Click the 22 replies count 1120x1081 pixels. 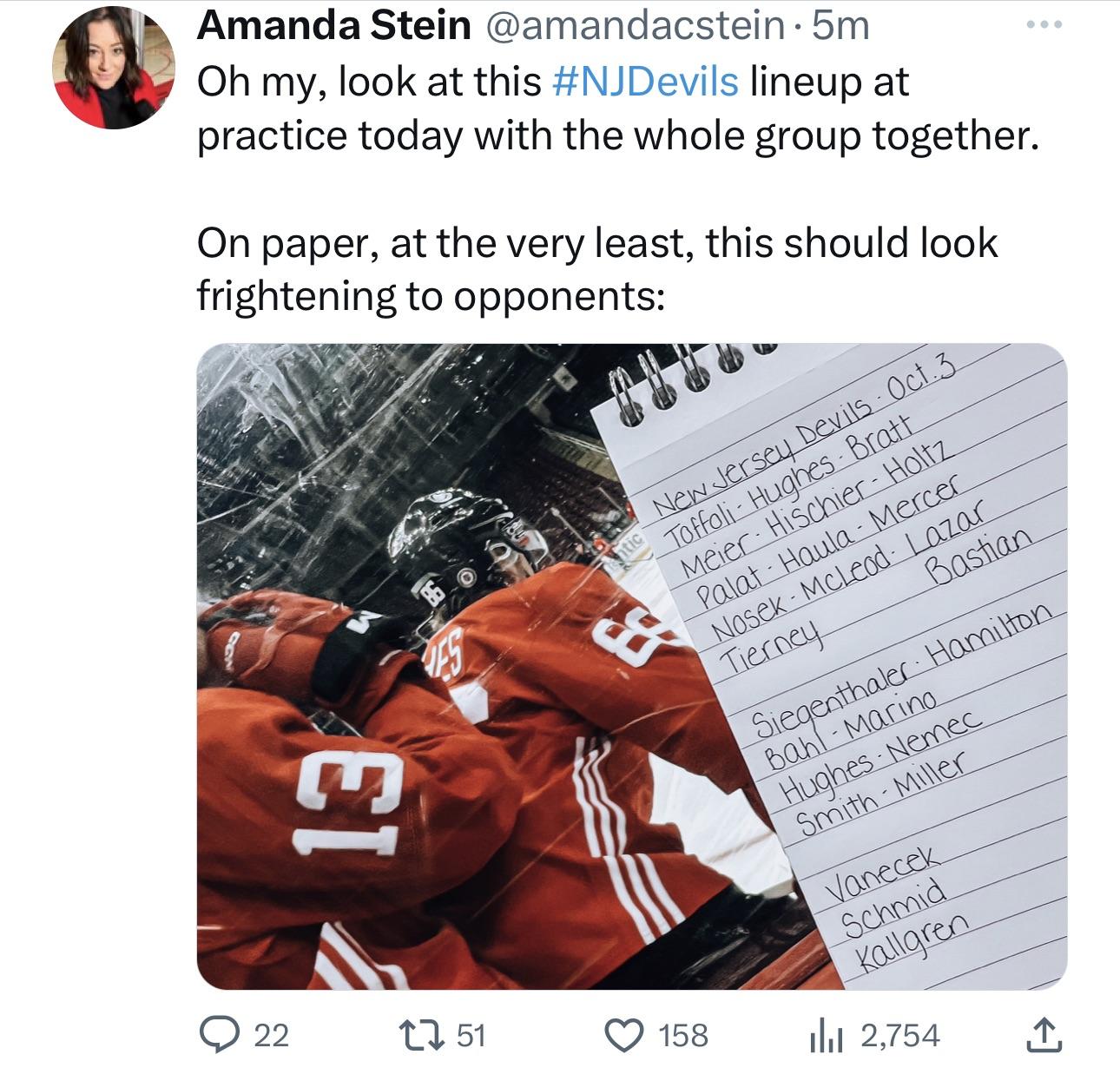(x=270, y=1035)
